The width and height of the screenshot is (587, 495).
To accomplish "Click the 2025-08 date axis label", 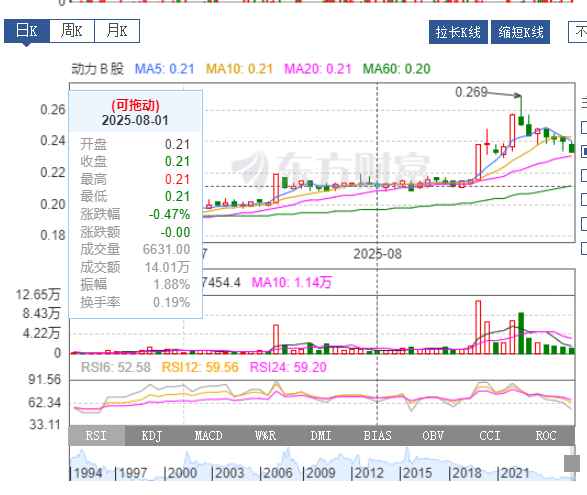I will pyautogui.click(x=377, y=254).
